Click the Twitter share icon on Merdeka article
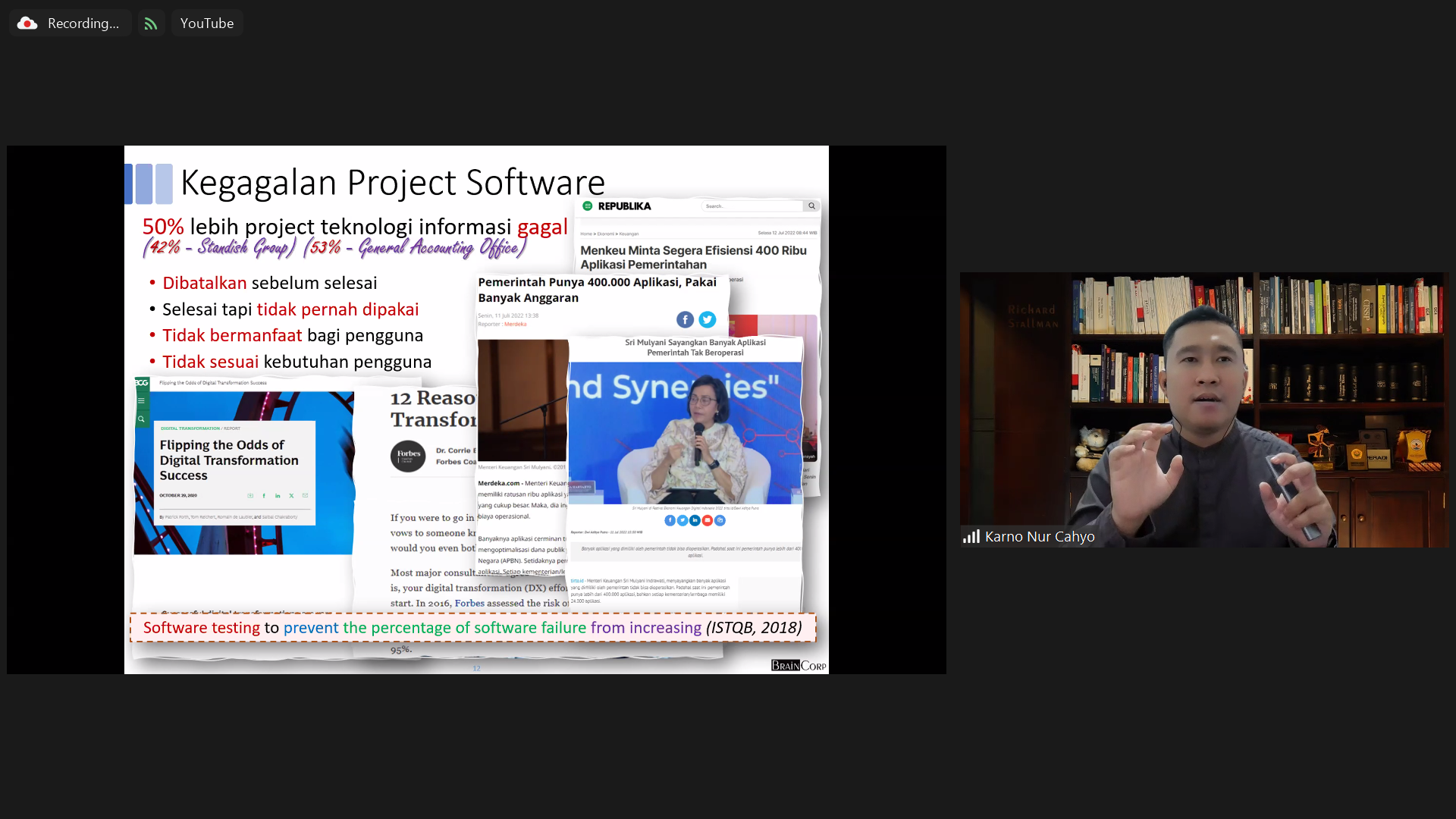Screen dimensions: 1456x819 (x=707, y=320)
